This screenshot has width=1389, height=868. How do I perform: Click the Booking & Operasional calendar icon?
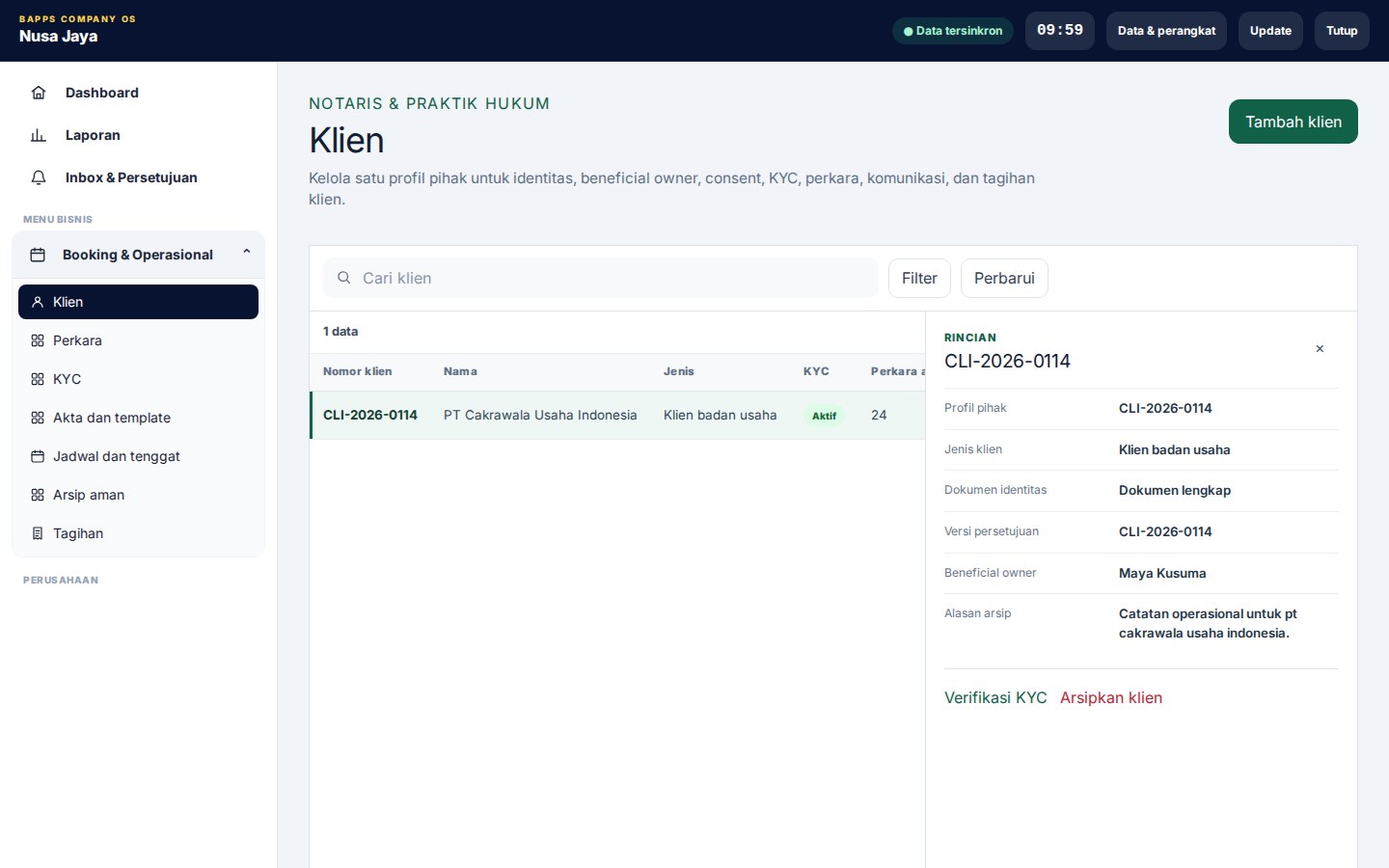[x=38, y=255]
